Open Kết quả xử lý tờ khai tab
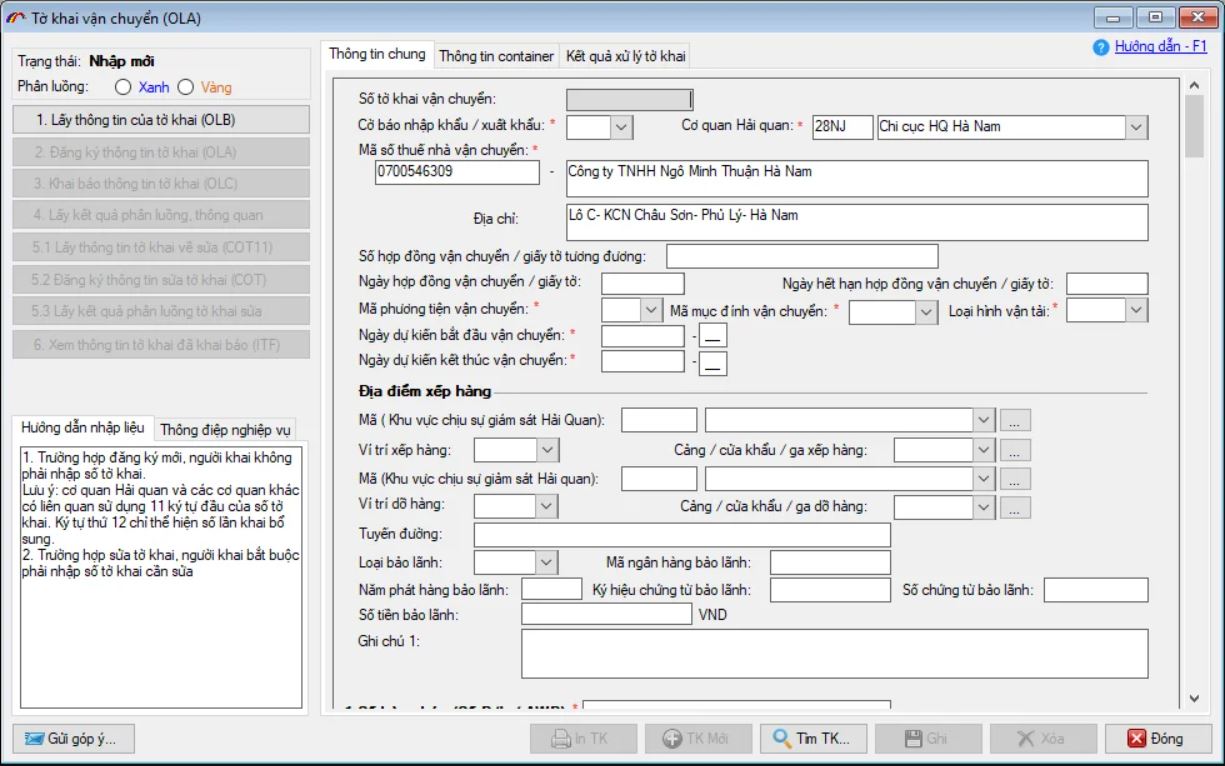1225x766 pixels. (625, 56)
